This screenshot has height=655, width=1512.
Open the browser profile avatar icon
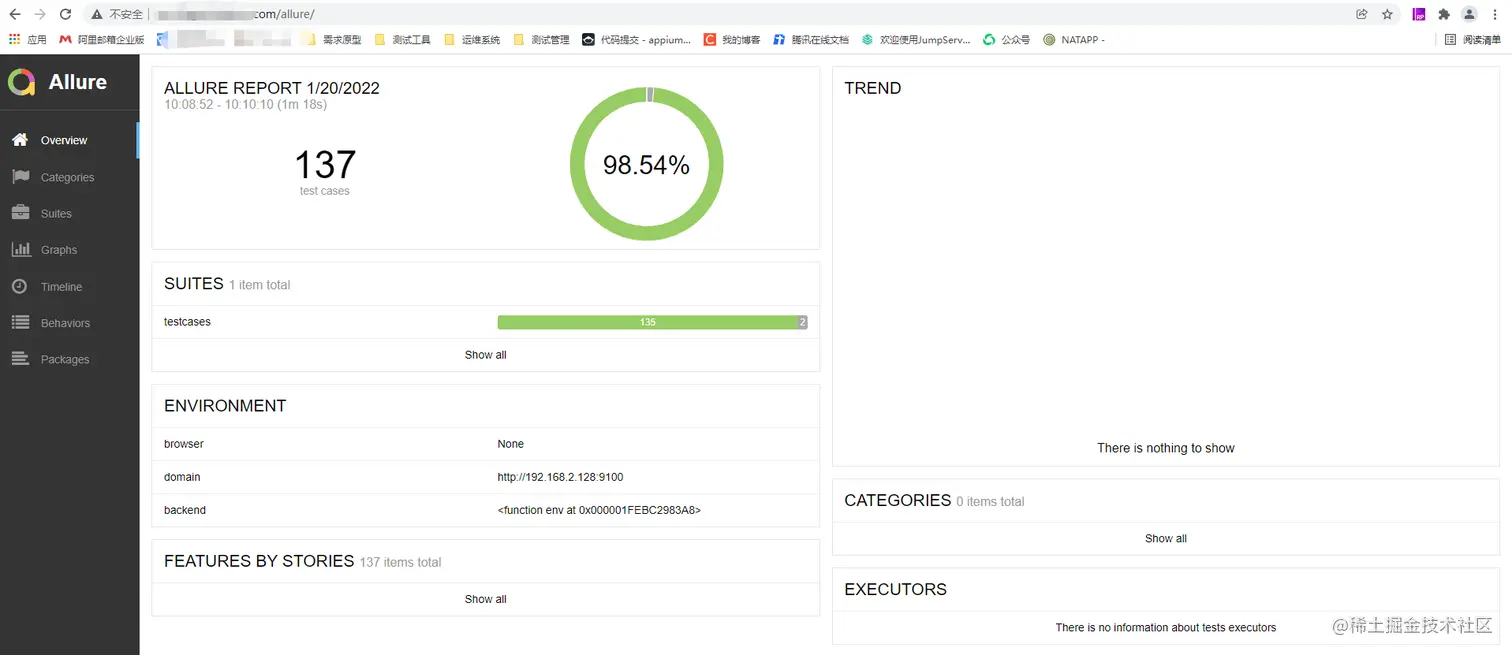pos(1469,14)
